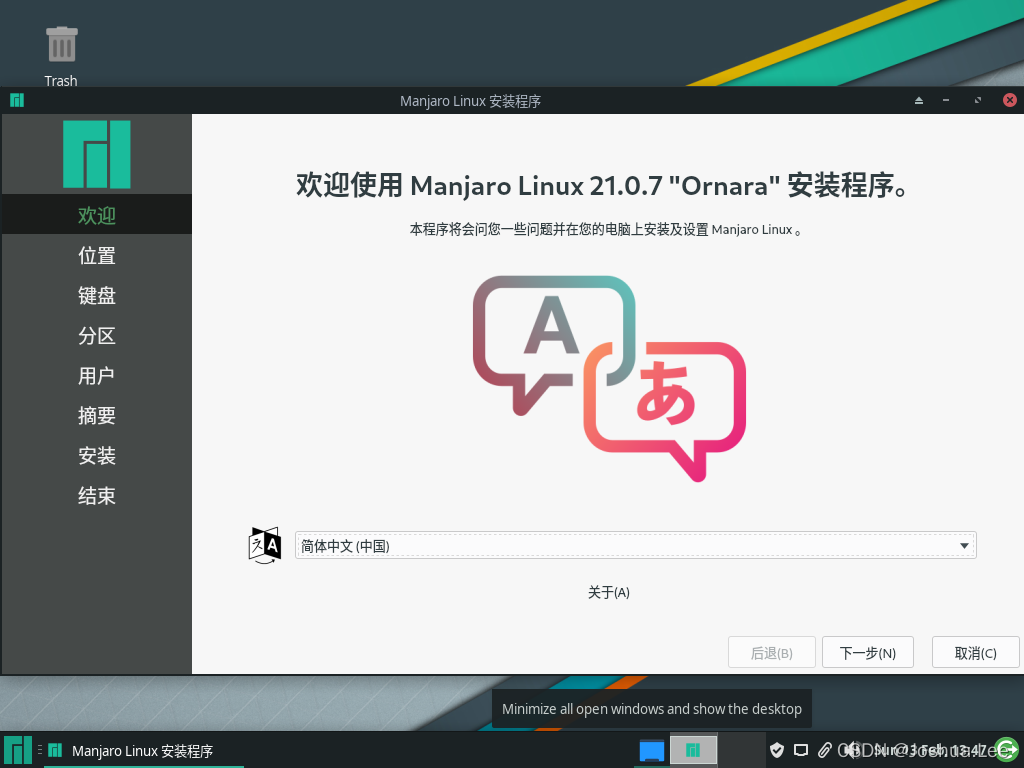
Task: Click the 关于(A) about link
Action: click(609, 592)
